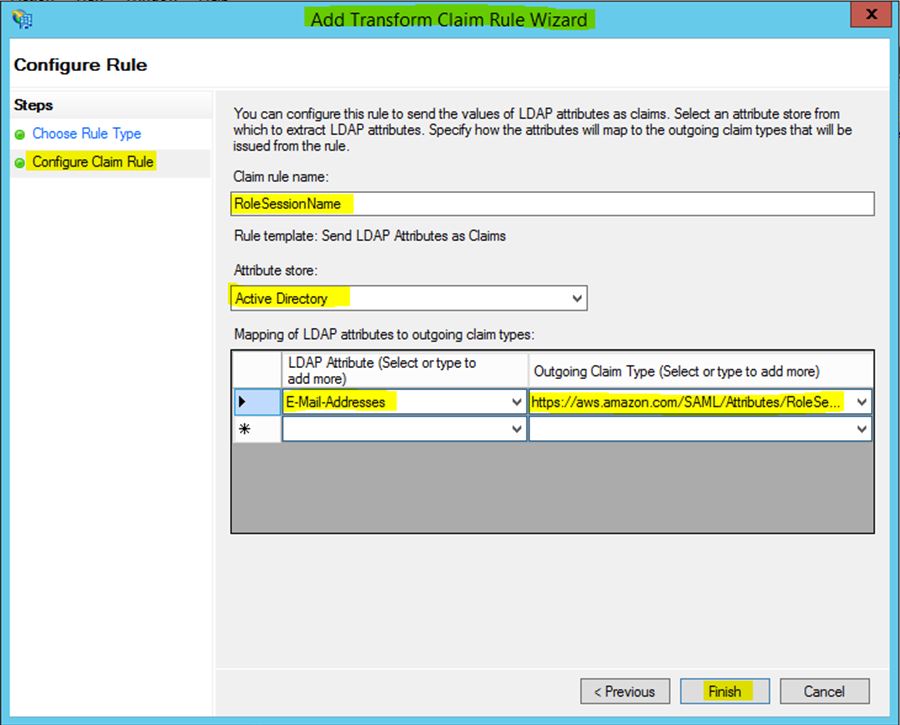The width and height of the screenshot is (900, 725).
Task: Click Finish to save the claim rule
Action: pos(724,691)
